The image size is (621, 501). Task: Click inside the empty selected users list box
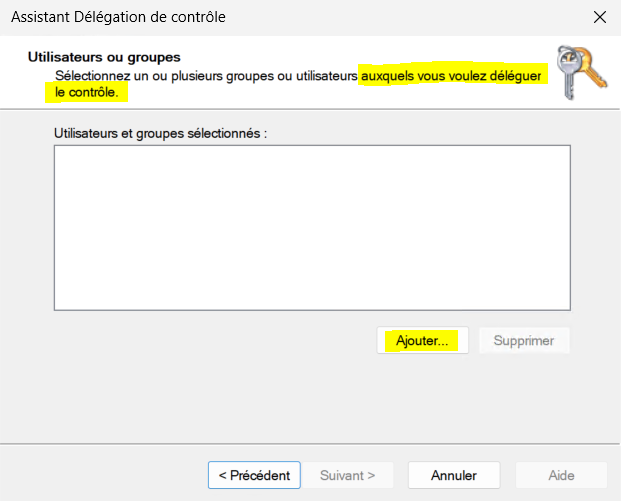tap(311, 228)
